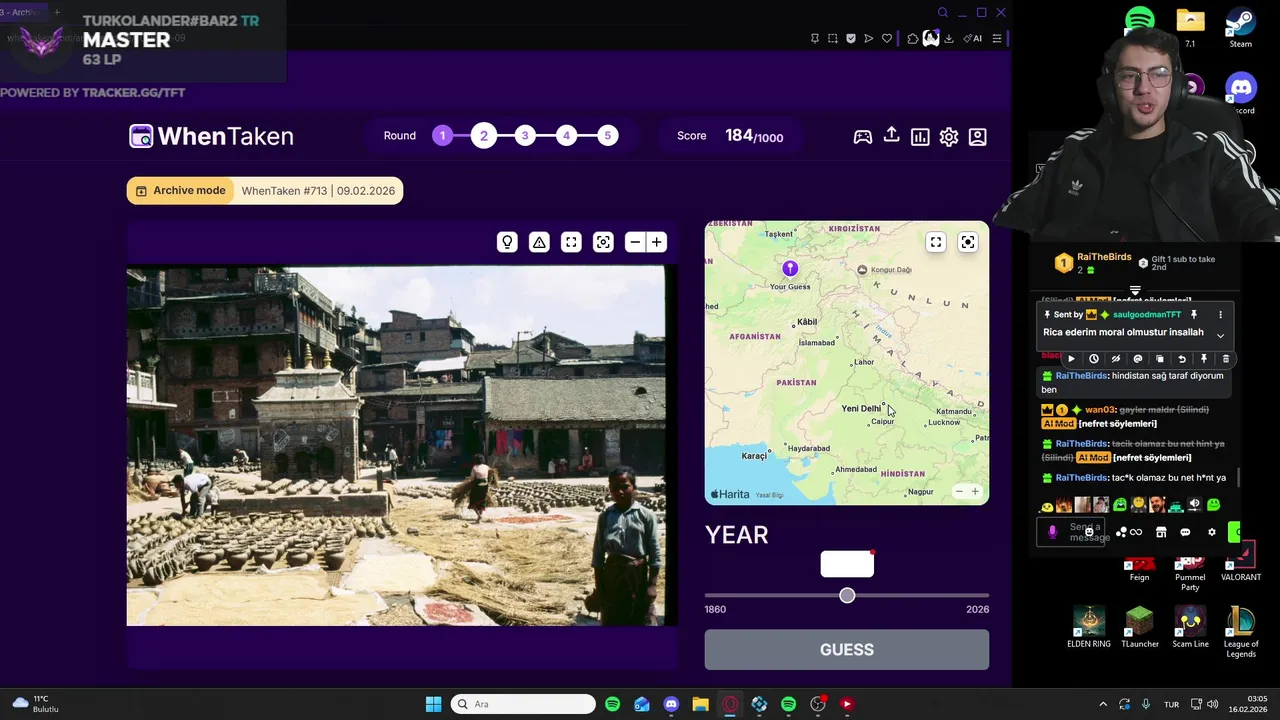Expand the pinned chat message chevron
The image size is (1280, 720).
[x=1220, y=336]
